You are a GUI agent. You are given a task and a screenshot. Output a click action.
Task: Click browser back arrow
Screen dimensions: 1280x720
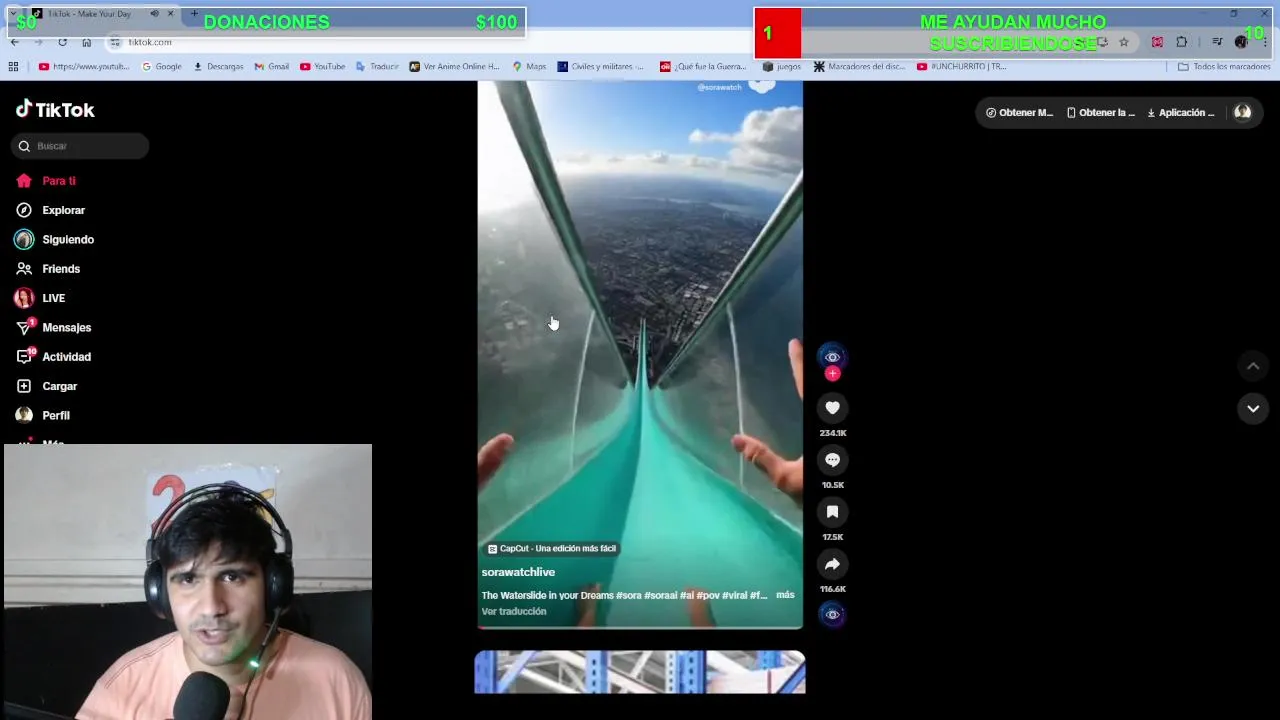[15, 42]
